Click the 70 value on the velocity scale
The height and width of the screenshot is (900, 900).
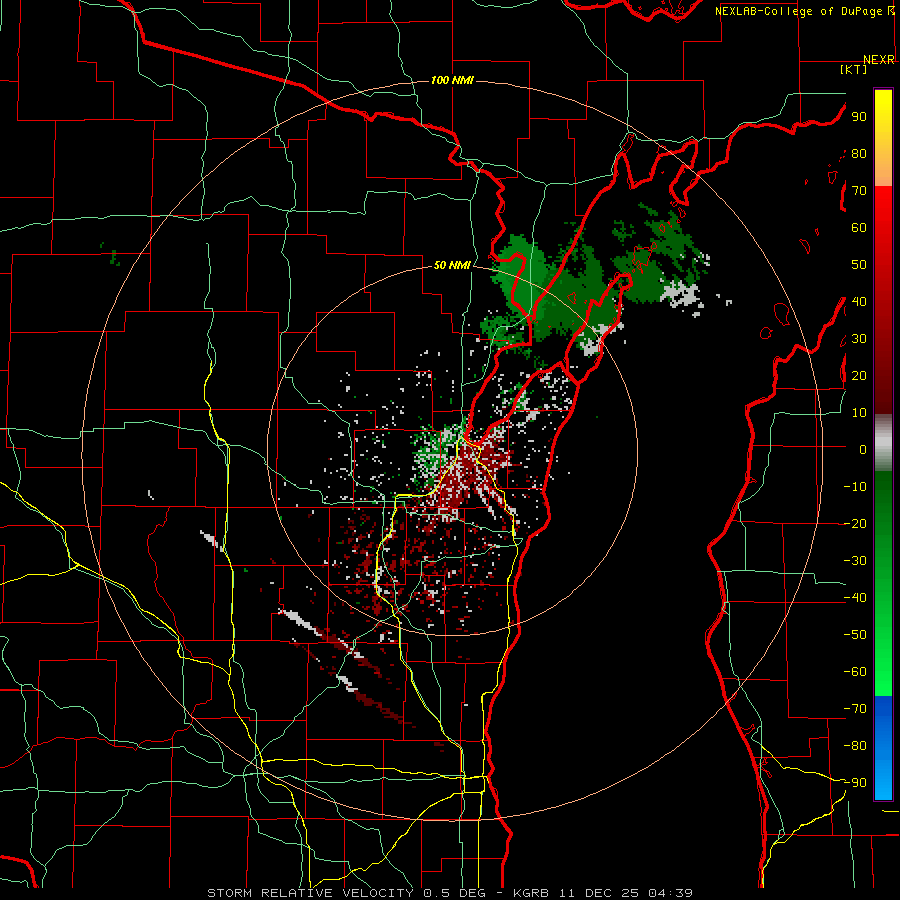click(859, 191)
